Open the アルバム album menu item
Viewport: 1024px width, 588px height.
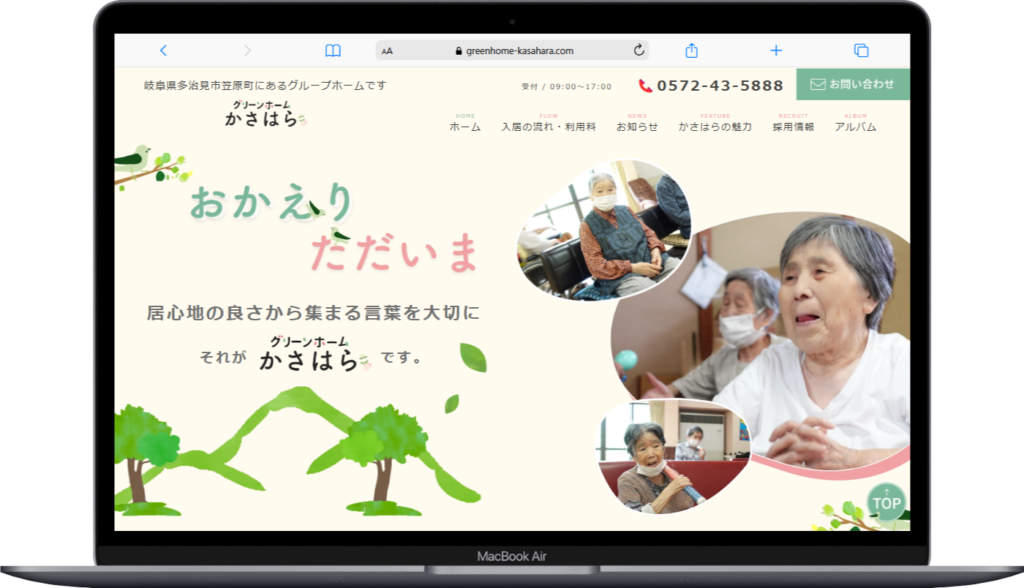(x=856, y=123)
